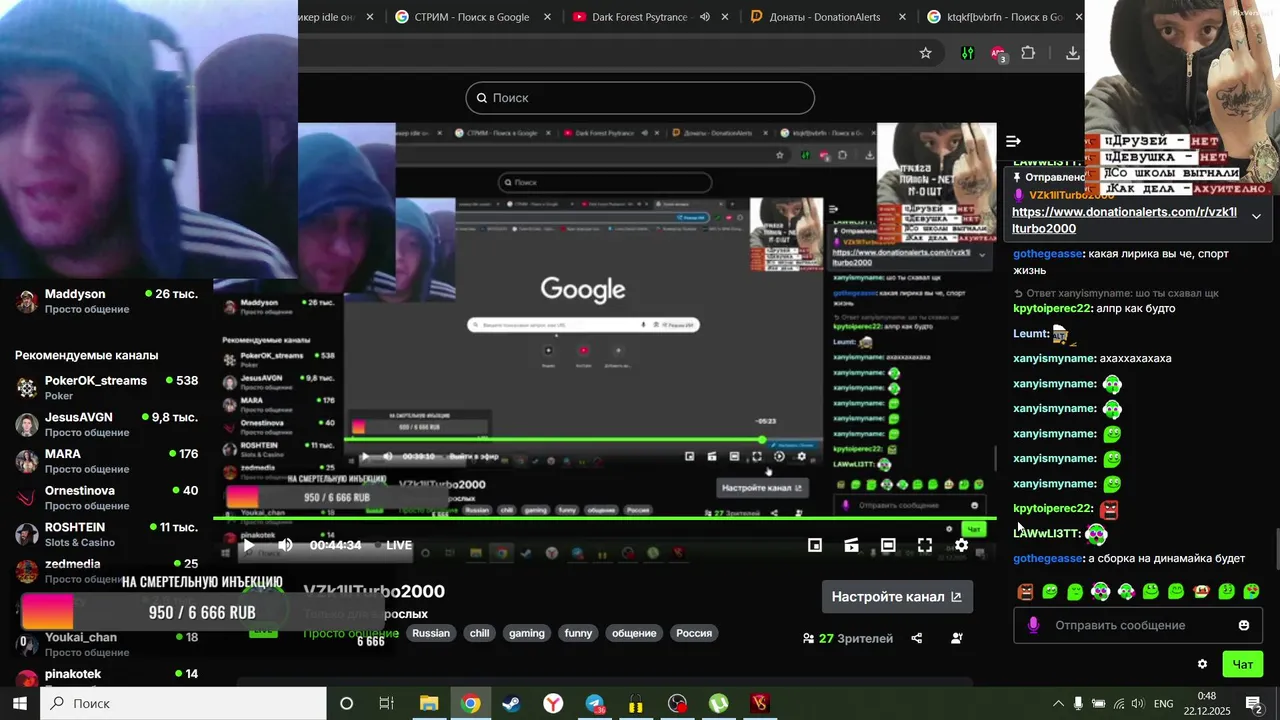Screen dimensions: 1280x720
Task: Play or pause the stream video
Action: (248, 545)
